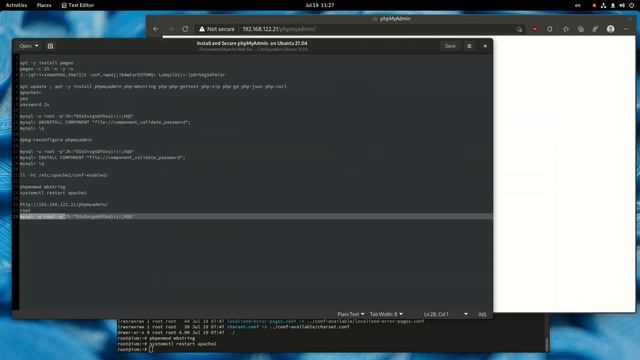Image resolution: width=640 pixels, height=360 pixels.
Task: Click the red recording extension icon in browser
Action: click(534, 29)
